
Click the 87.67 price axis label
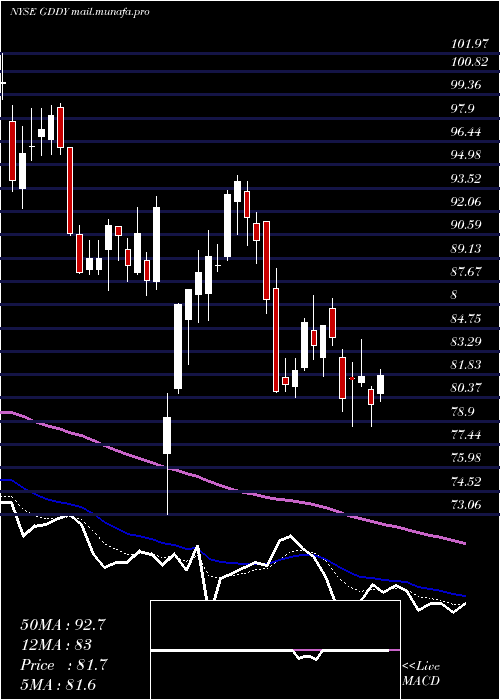coord(466,271)
